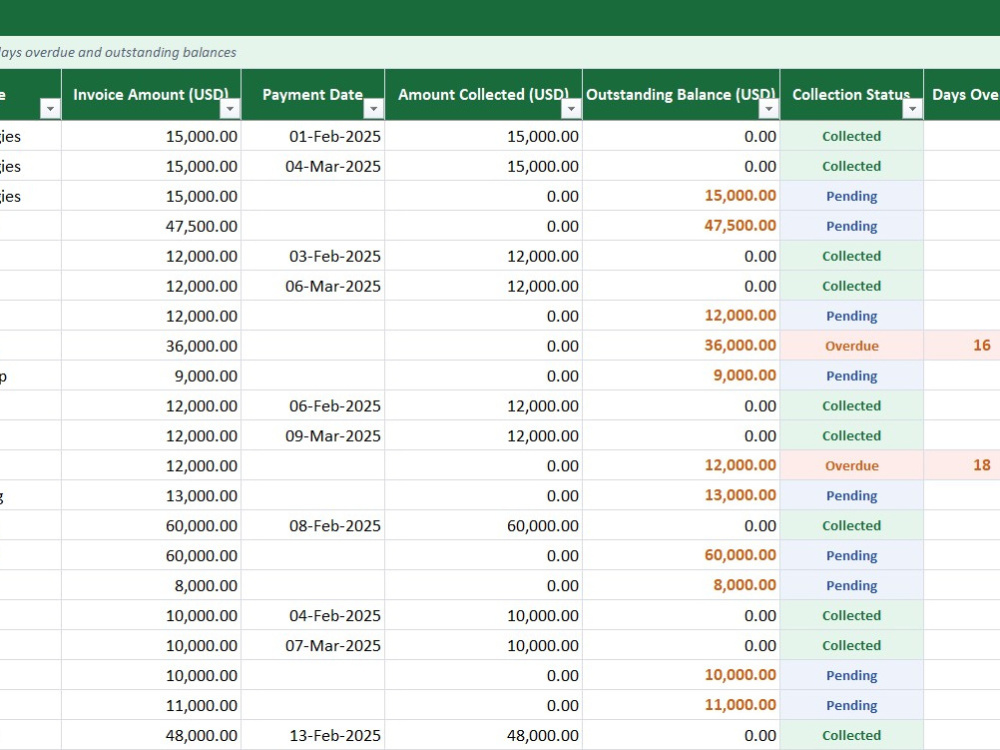
Task: Select Pending status in the 13,000.00 row
Action: 851,496
